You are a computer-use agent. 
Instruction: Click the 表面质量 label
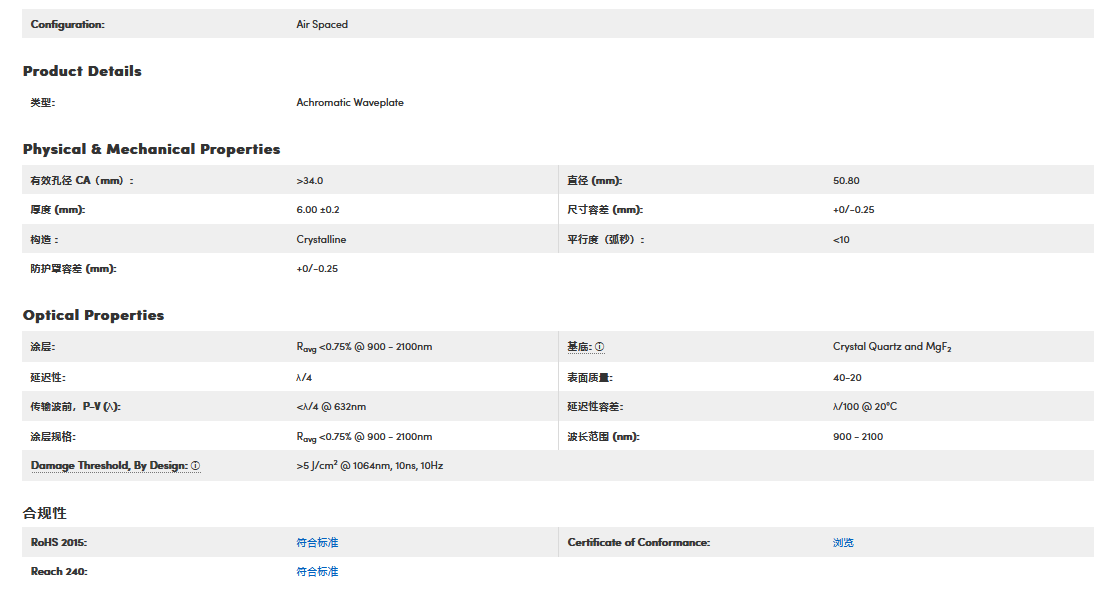click(x=590, y=378)
